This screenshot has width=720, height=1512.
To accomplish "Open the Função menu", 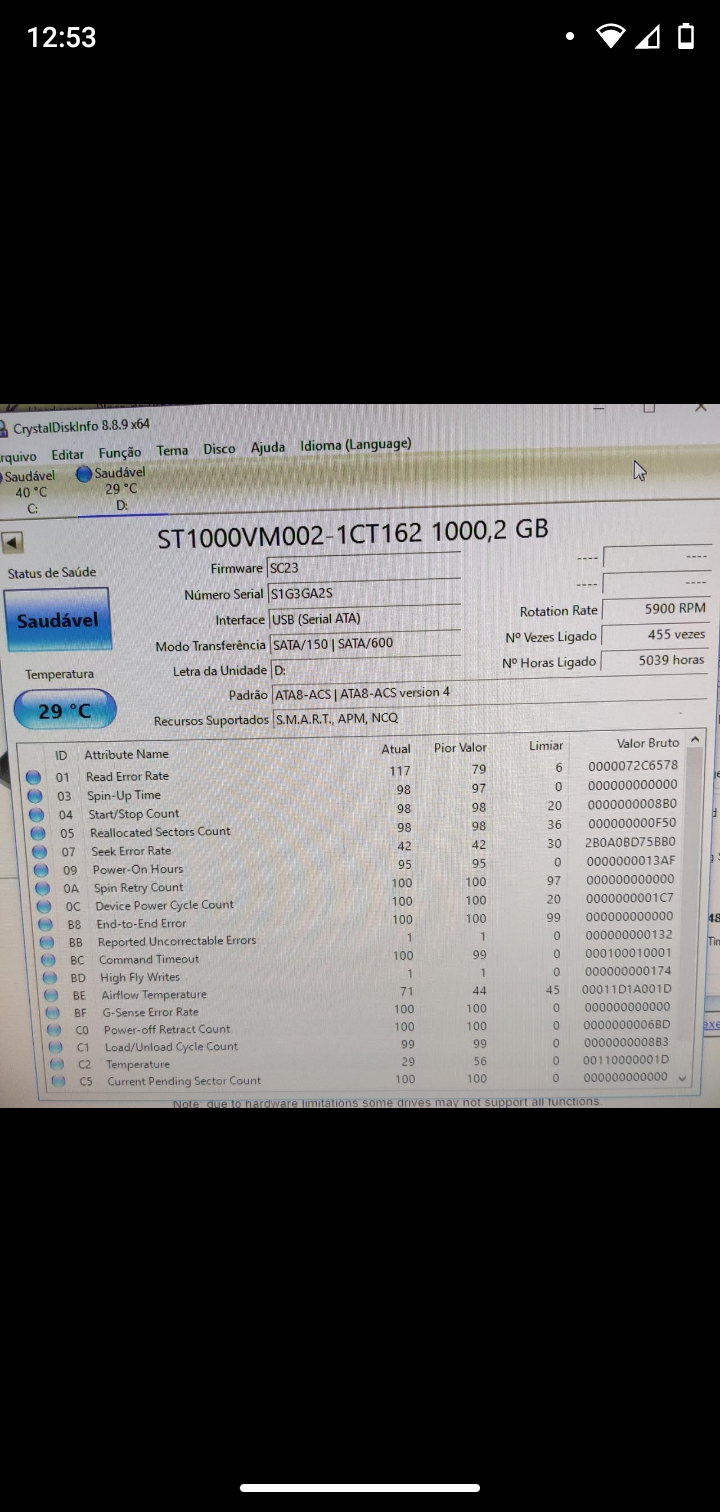I will click(120, 453).
